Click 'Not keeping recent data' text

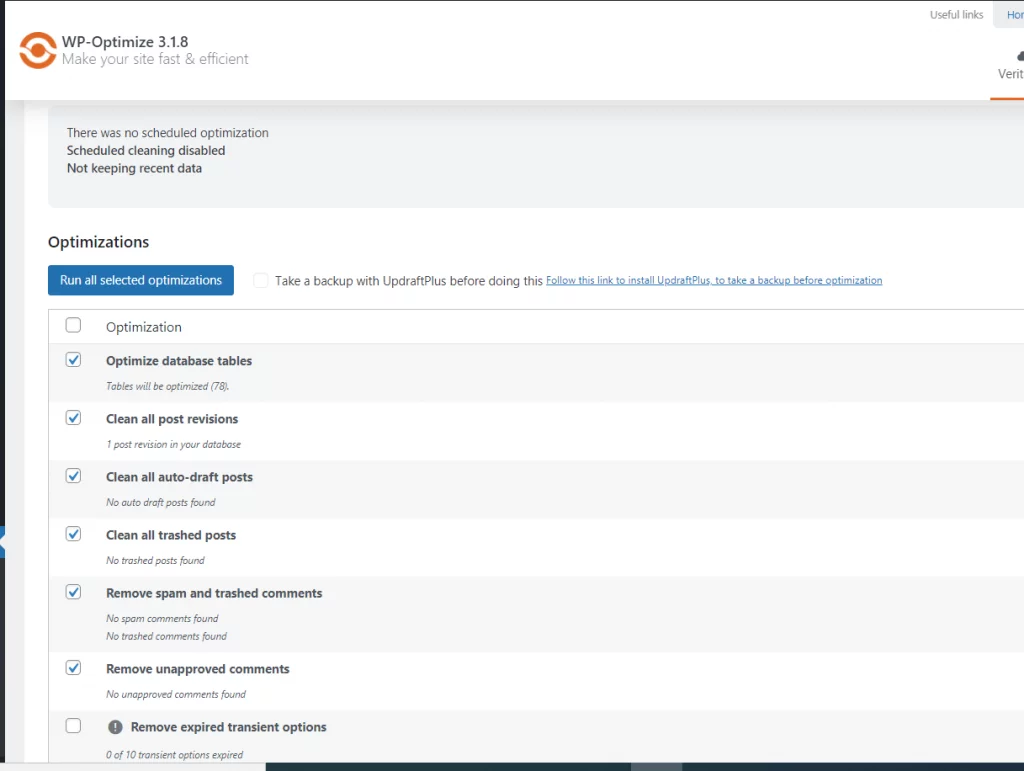click(134, 168)
